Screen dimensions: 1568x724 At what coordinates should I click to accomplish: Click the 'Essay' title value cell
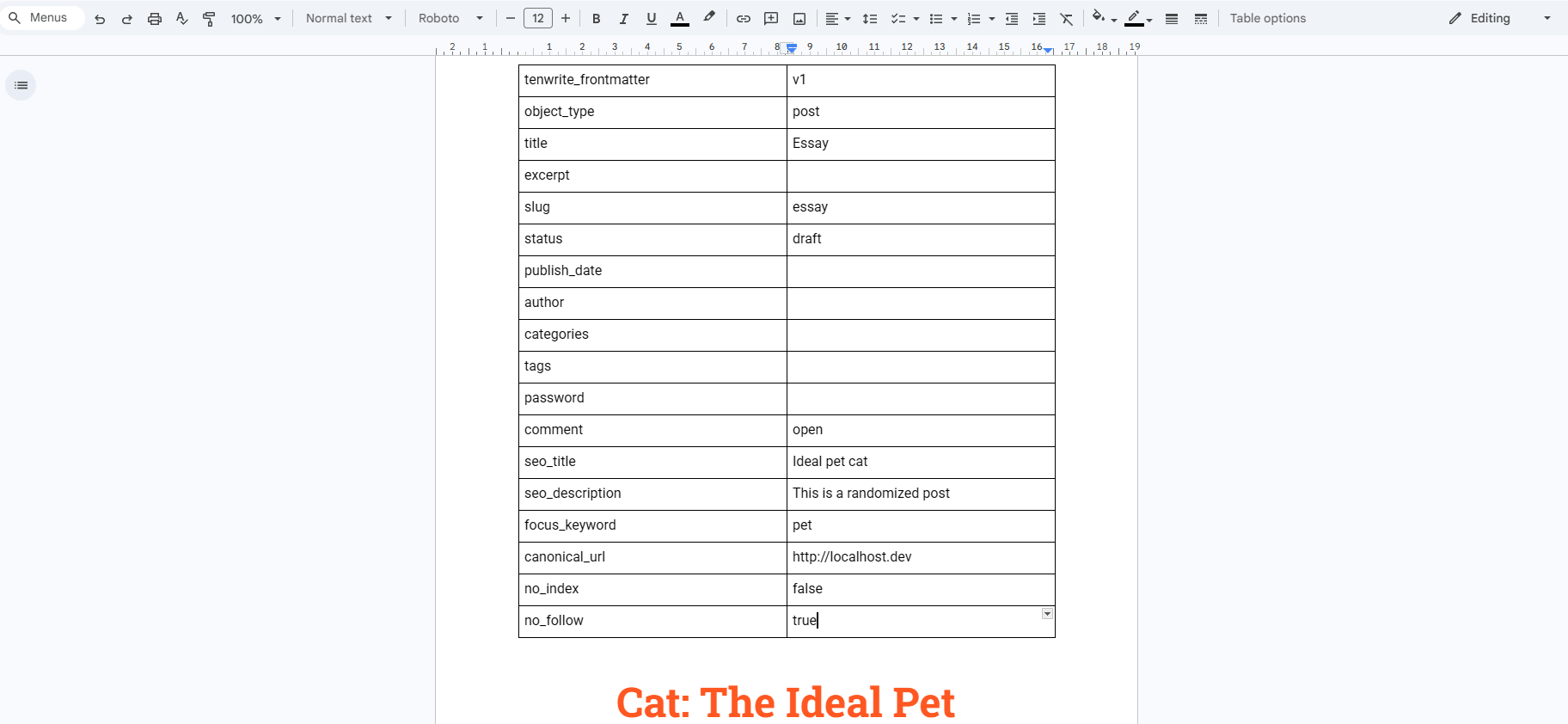921,144
